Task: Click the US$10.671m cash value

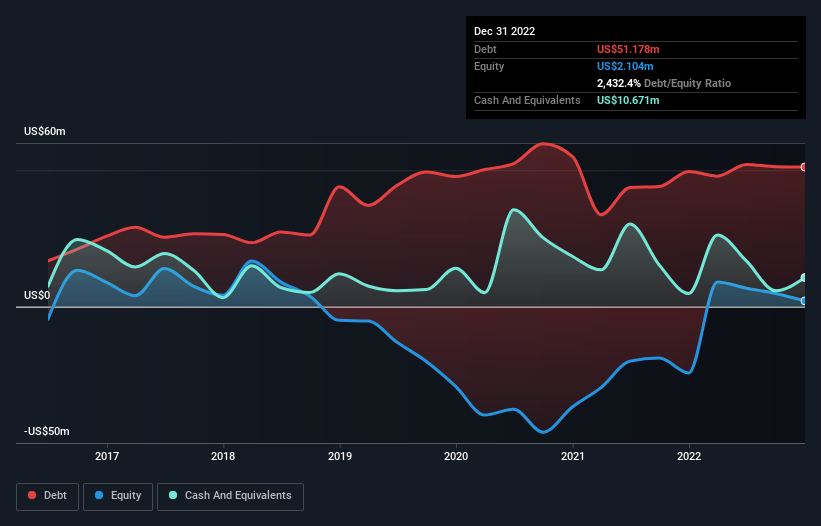Action: [628, 100]
